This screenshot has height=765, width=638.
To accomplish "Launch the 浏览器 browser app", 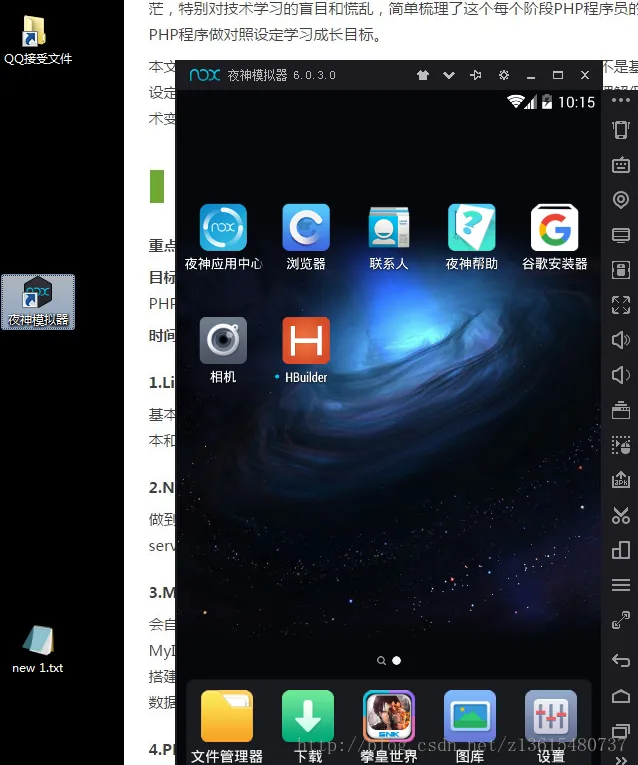I will click(306, 228).
